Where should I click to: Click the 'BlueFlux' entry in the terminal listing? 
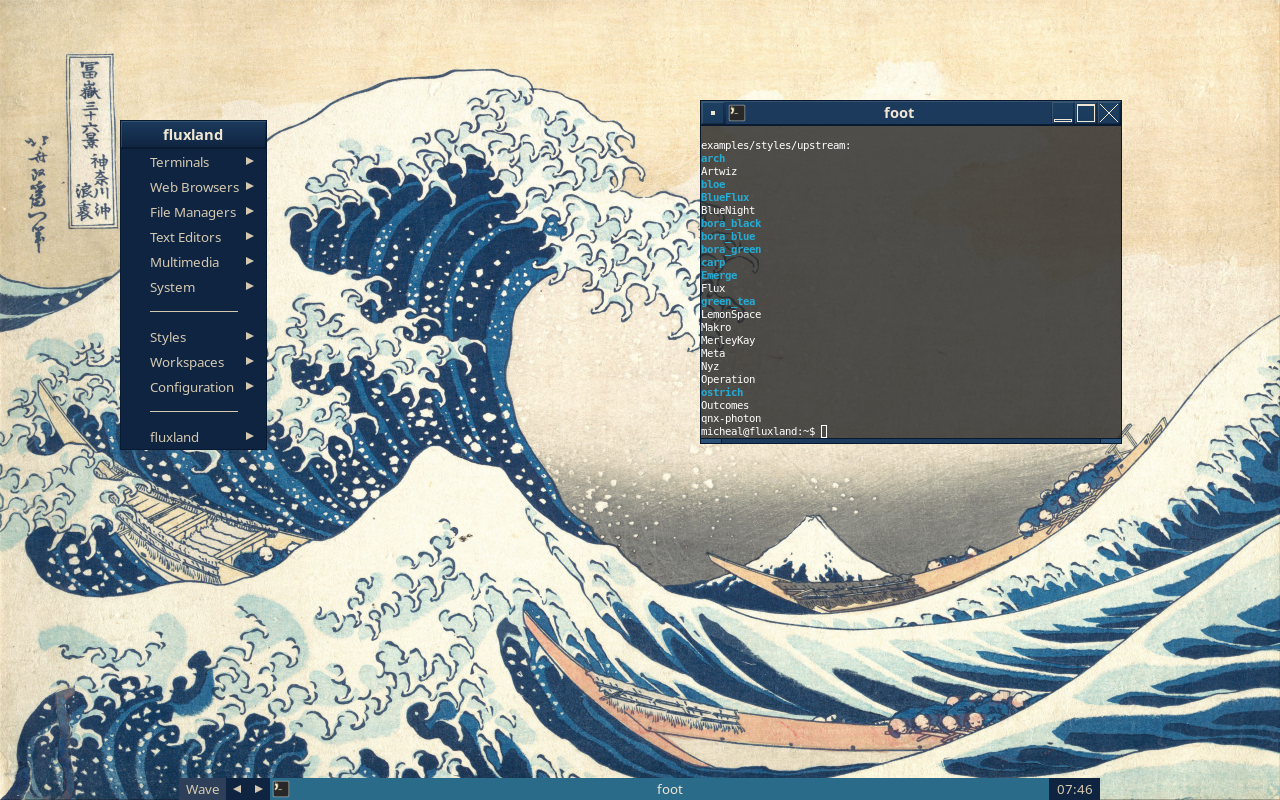725,198
